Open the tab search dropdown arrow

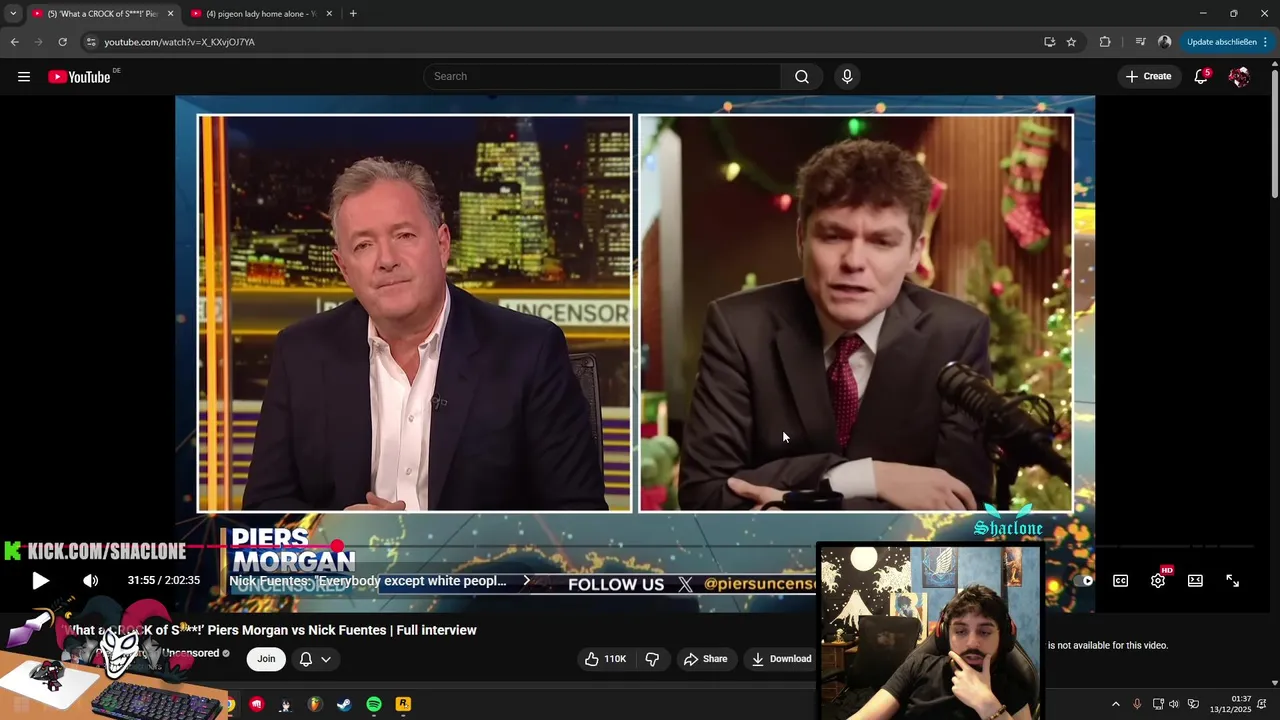pyautogui.click(x=13, y=14)
